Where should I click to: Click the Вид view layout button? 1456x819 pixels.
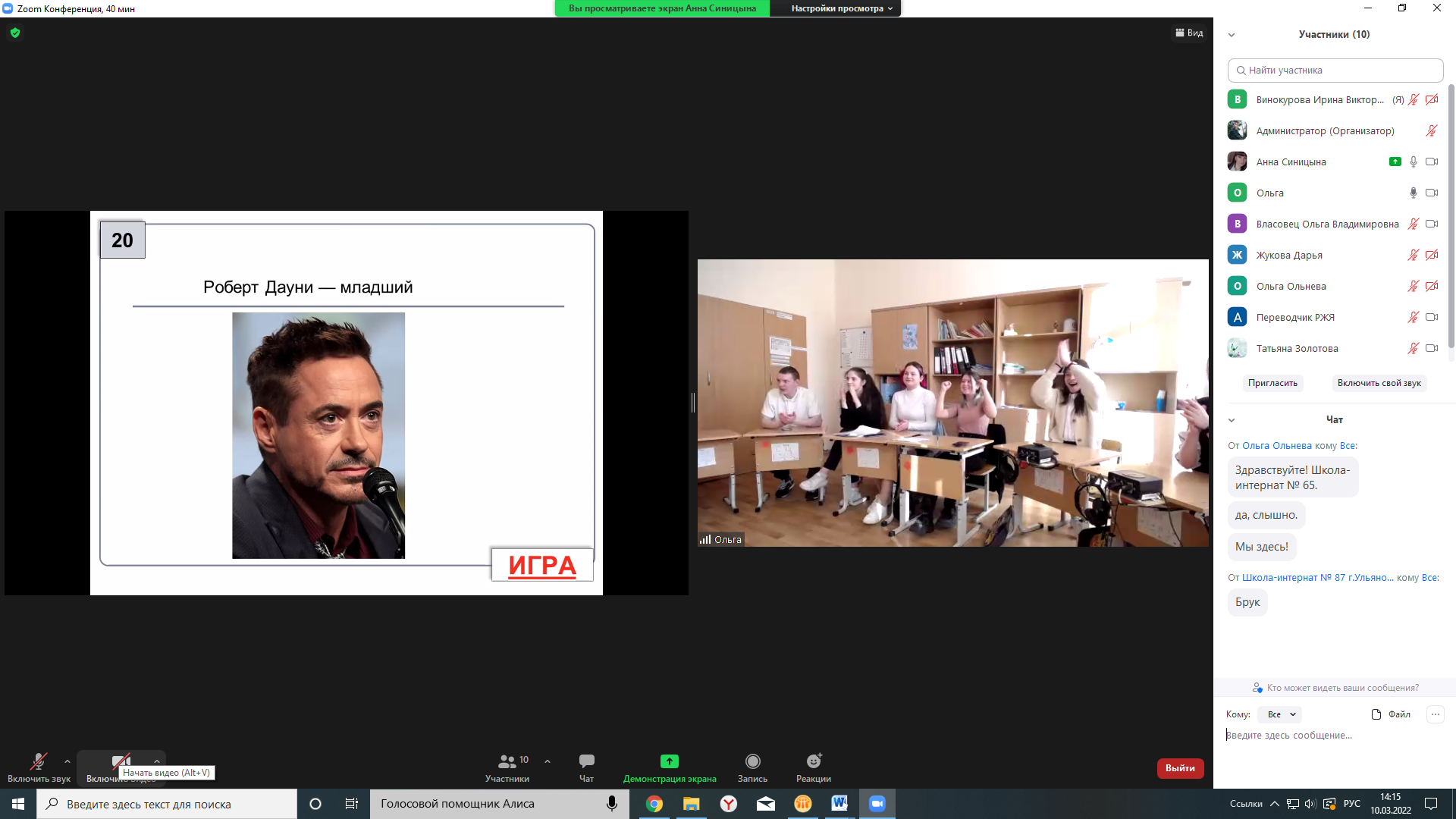[1189, 33]
